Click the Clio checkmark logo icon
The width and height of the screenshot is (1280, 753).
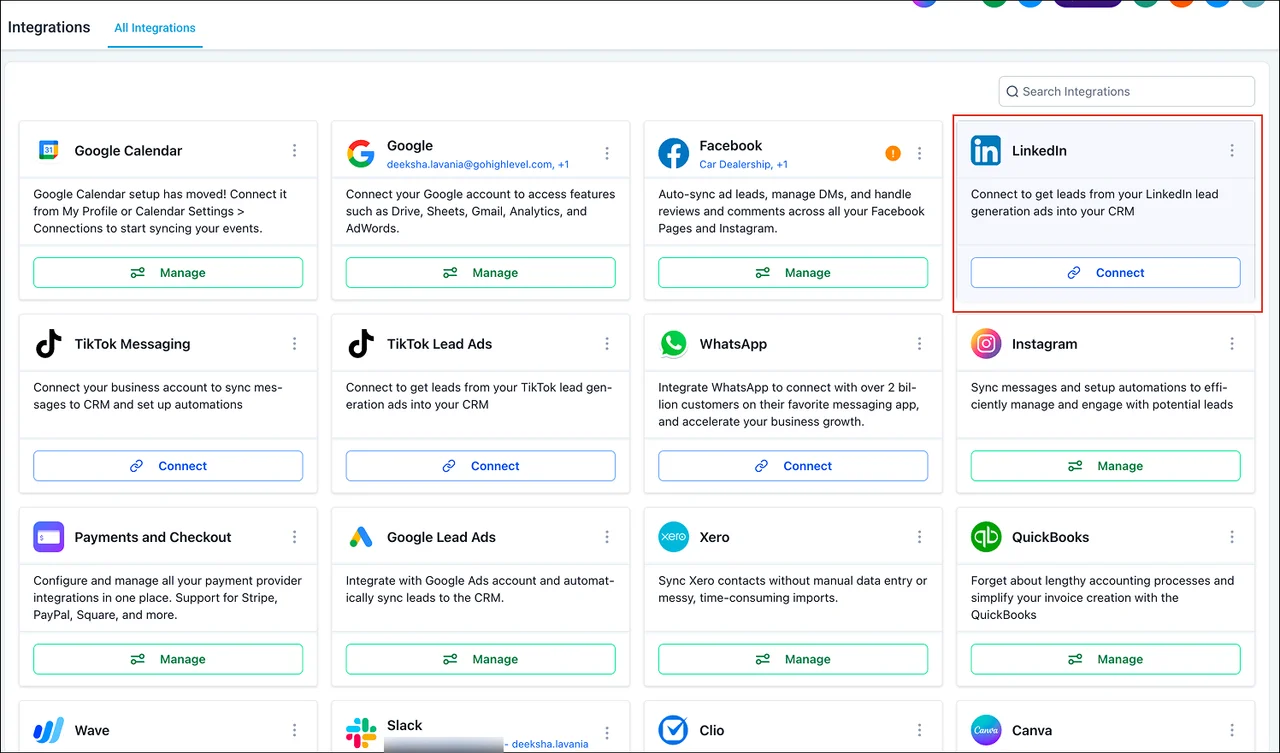[674, 730]
